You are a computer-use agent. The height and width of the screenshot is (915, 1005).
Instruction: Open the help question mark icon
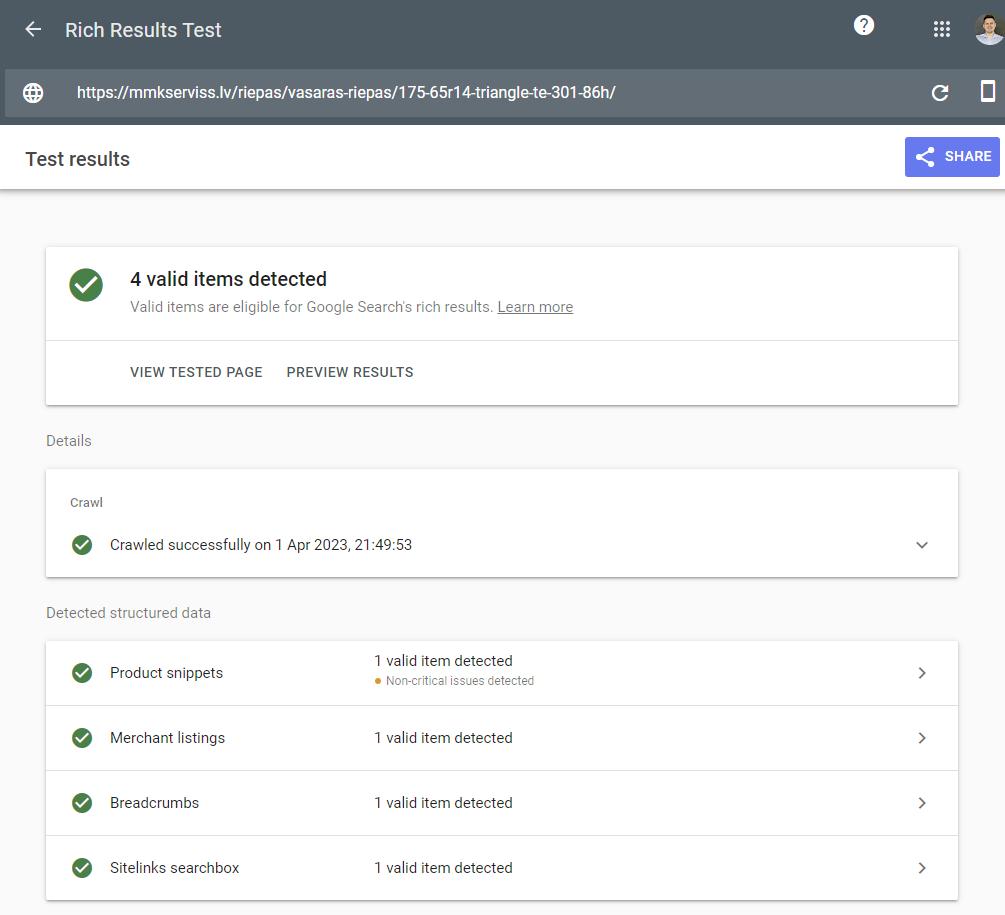pyautogui.click(x=864, y=26)
